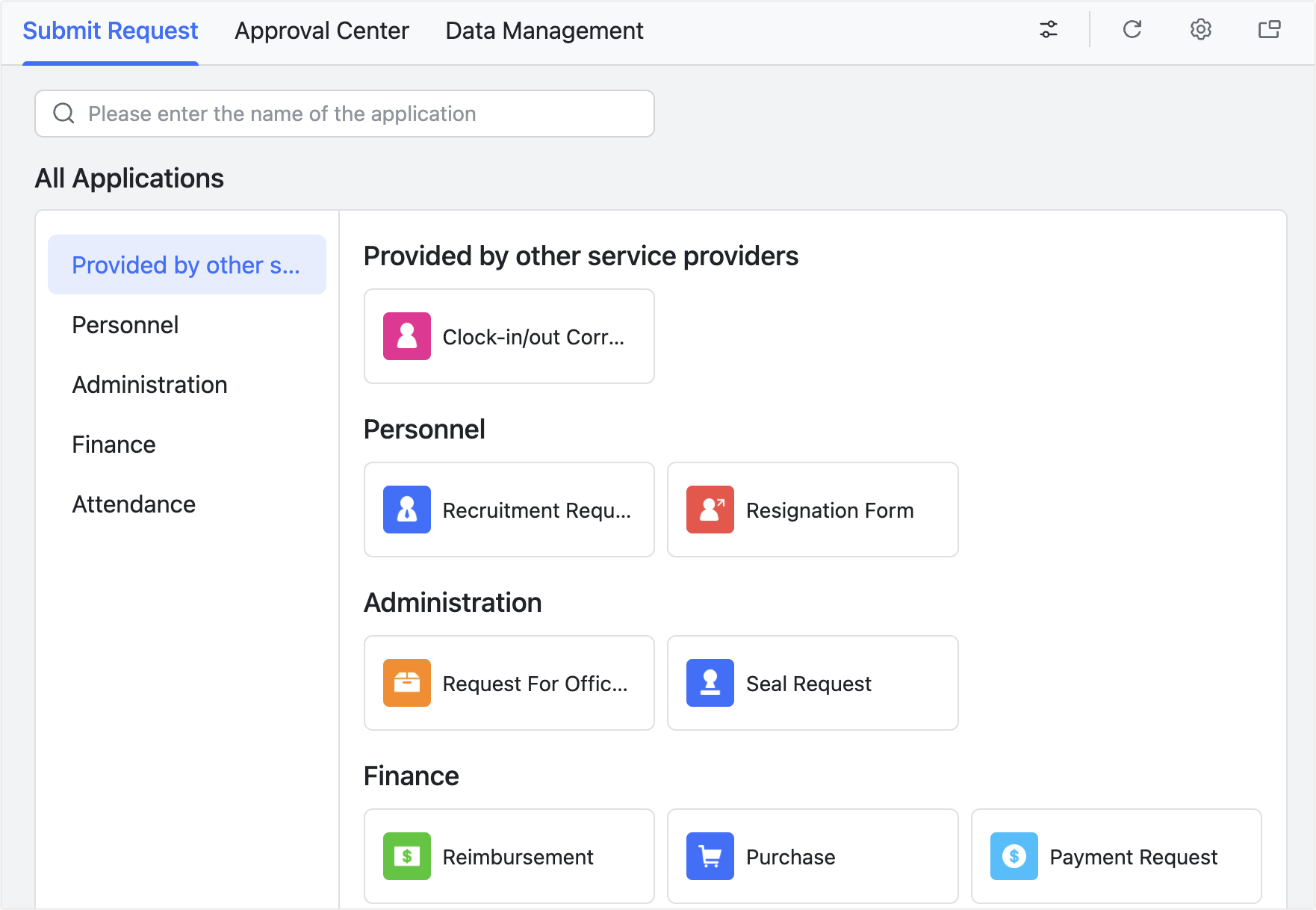Click the pop-out window icon
Screen dimensions: 1316x910
click(x=1269, y=30)
